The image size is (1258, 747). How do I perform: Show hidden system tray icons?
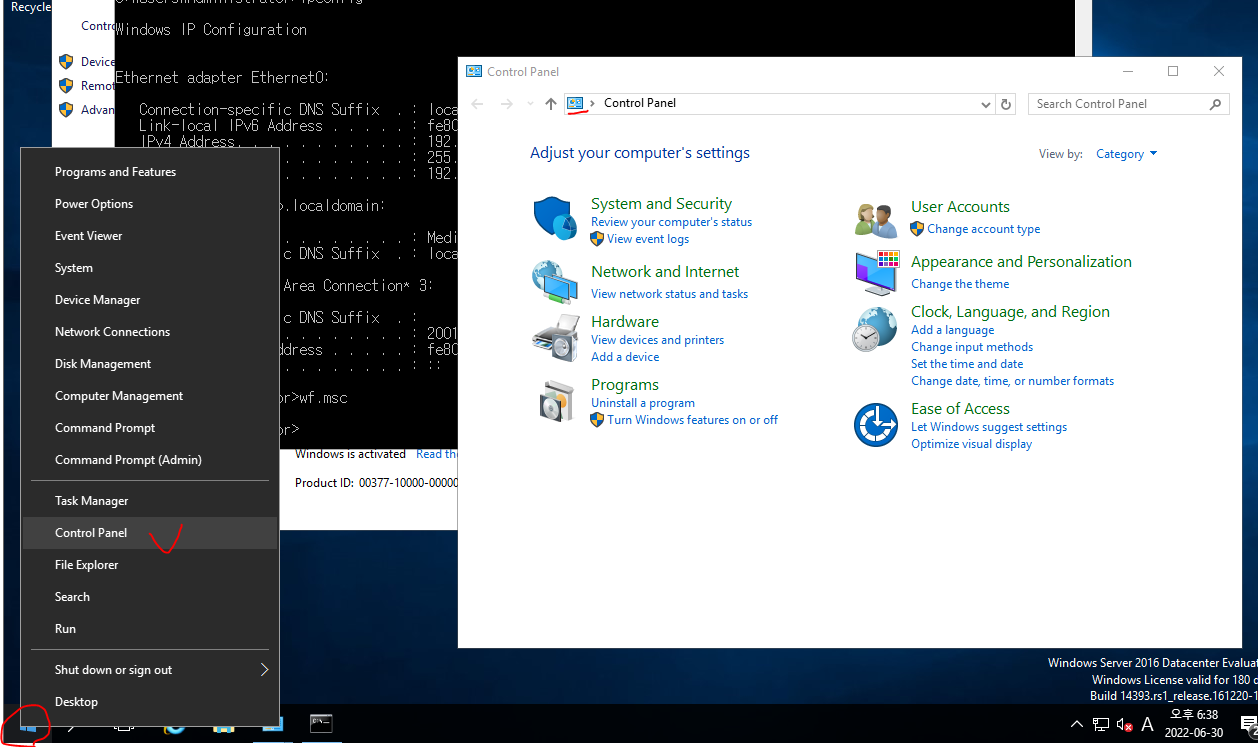tap(1077, 724)
